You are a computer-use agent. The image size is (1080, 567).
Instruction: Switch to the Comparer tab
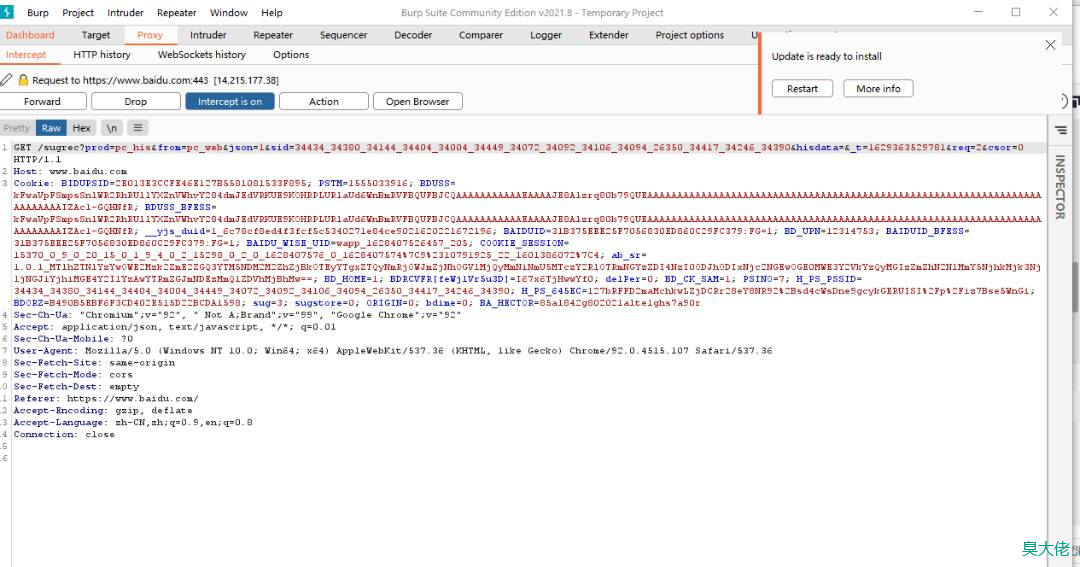click(x=481, y=35)
